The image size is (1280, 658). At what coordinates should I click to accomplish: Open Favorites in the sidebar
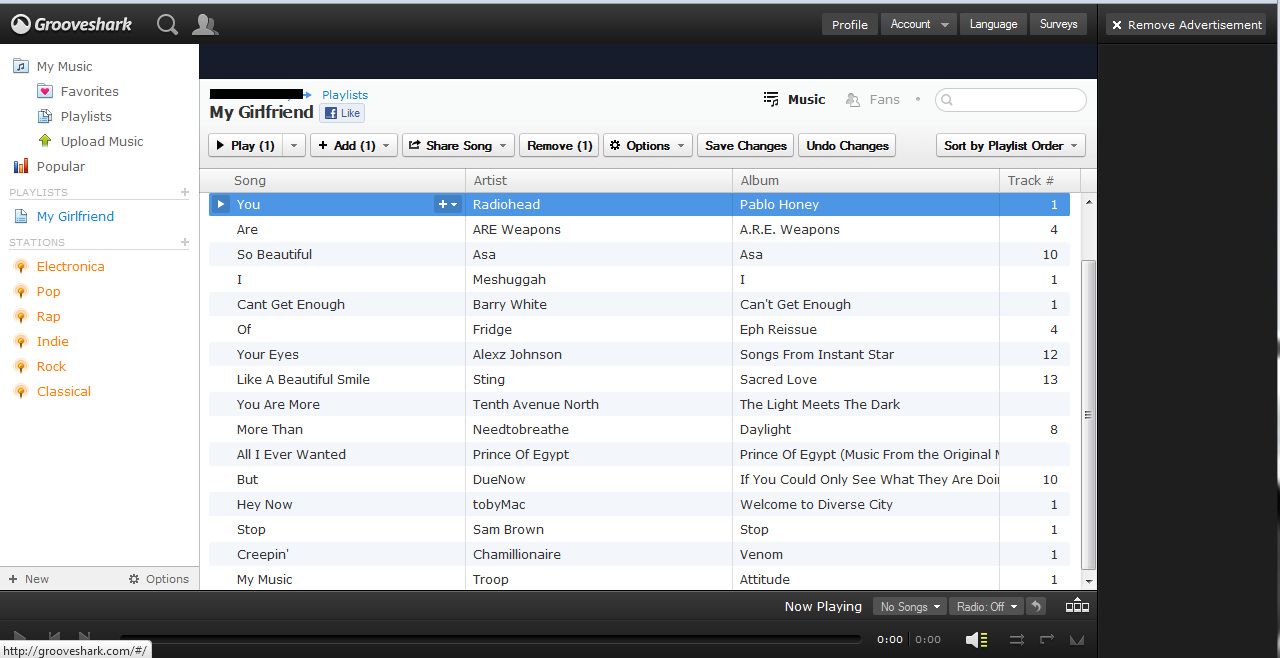click(89, 91)
